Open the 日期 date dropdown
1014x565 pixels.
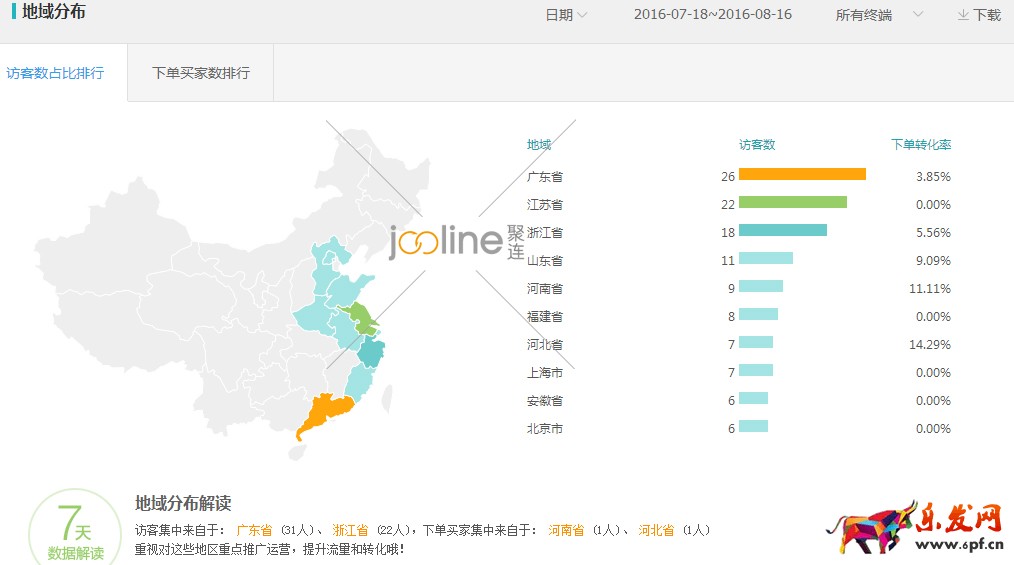point(566,15)
